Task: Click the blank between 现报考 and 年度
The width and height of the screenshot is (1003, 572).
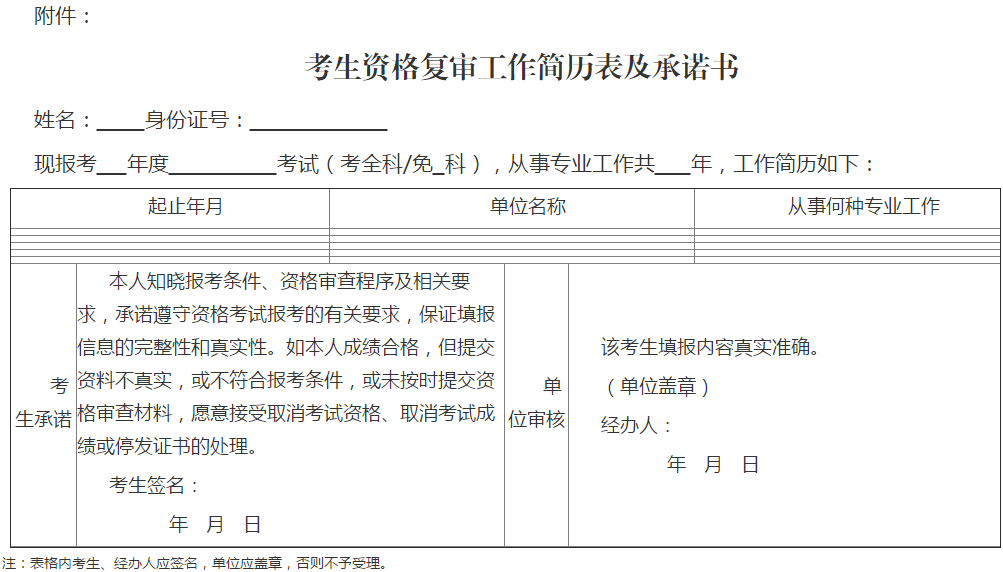Action: tap(111, 165)
